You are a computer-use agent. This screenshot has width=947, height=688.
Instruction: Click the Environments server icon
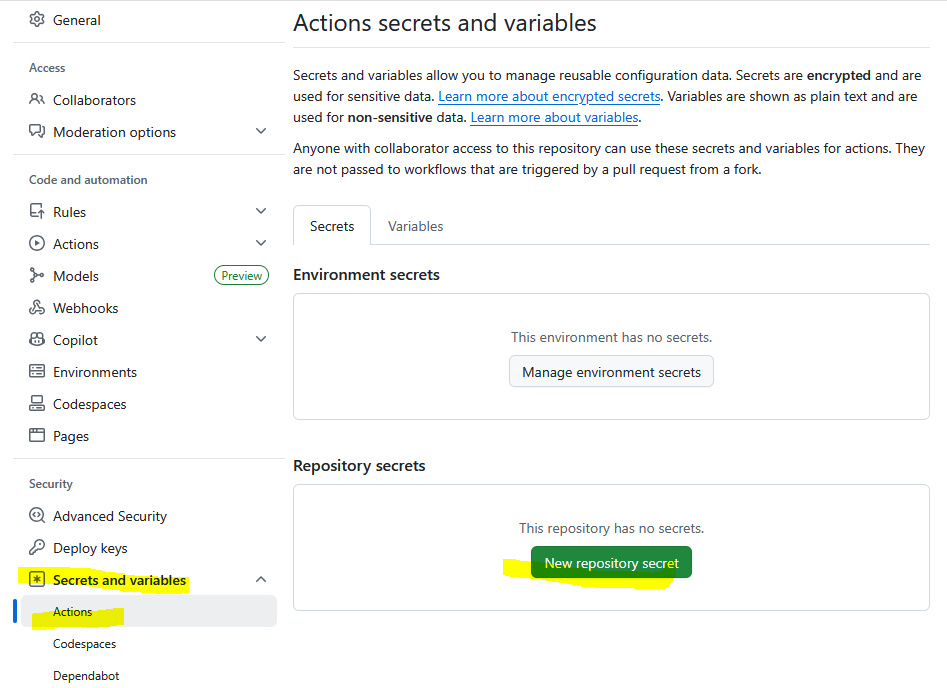pyautogui.click(x=37, y=372)
